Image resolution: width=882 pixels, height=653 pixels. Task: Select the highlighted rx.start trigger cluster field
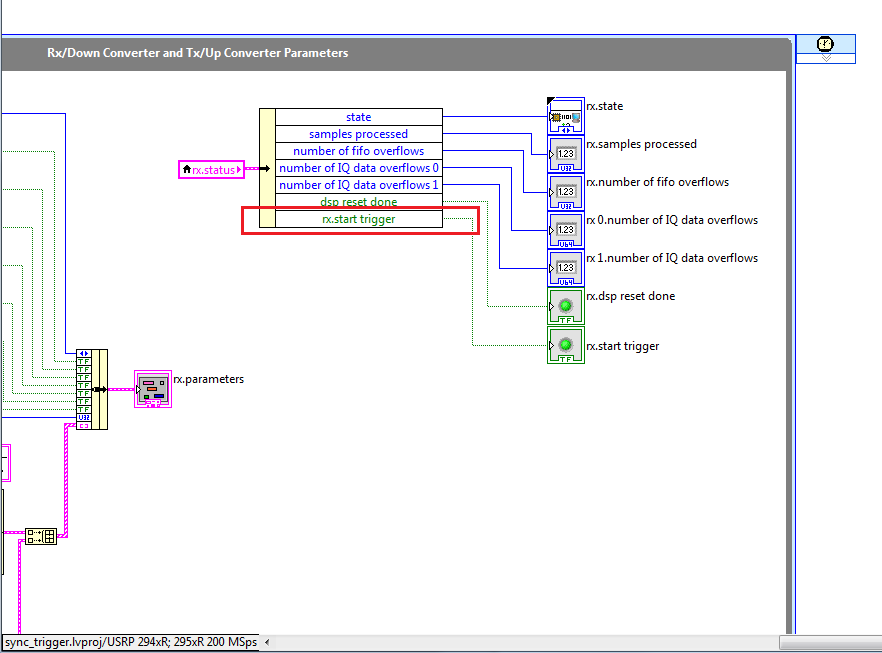click(x=358, y=218)
